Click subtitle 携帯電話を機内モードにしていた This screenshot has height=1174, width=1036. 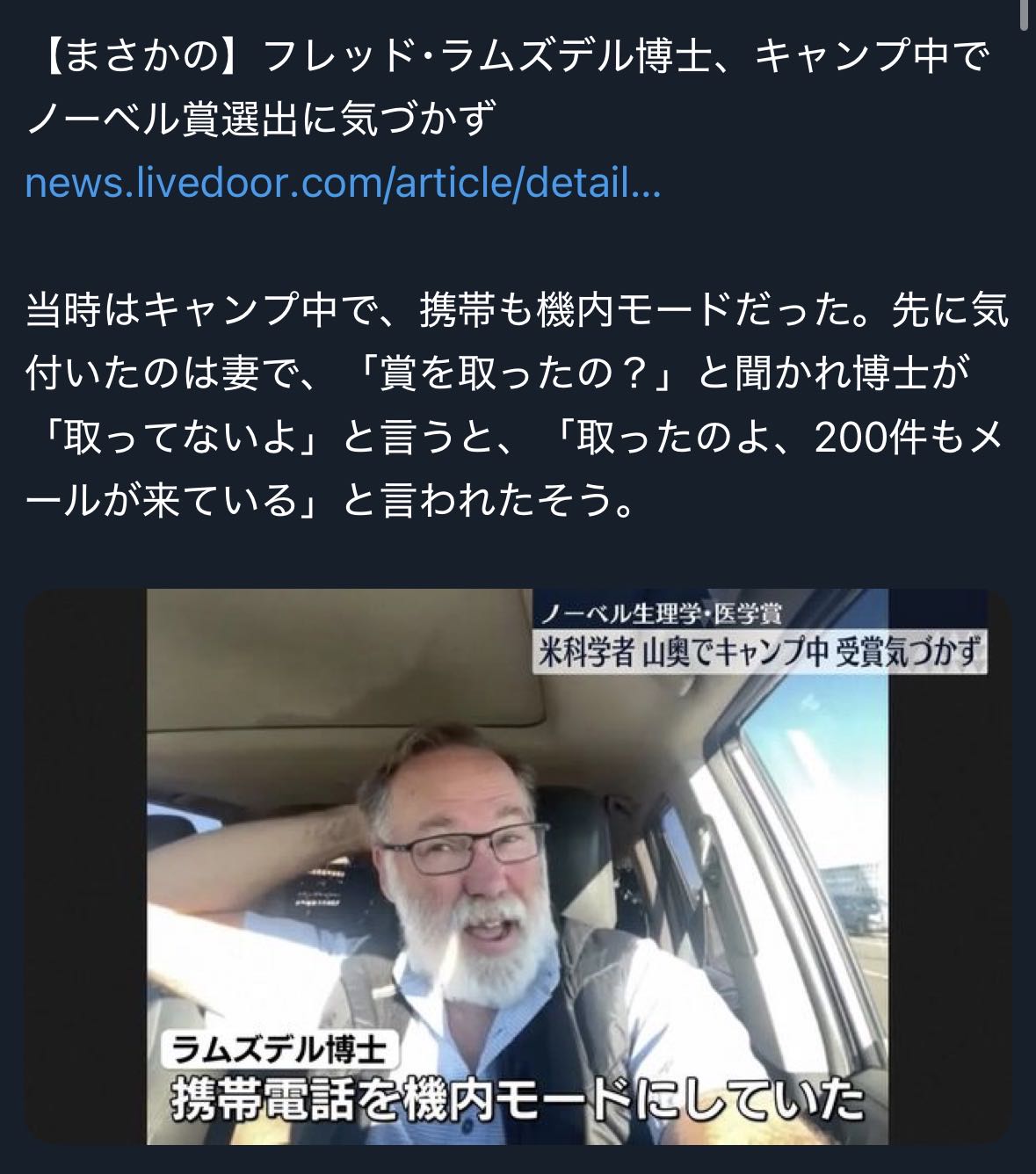point(516,1099)
